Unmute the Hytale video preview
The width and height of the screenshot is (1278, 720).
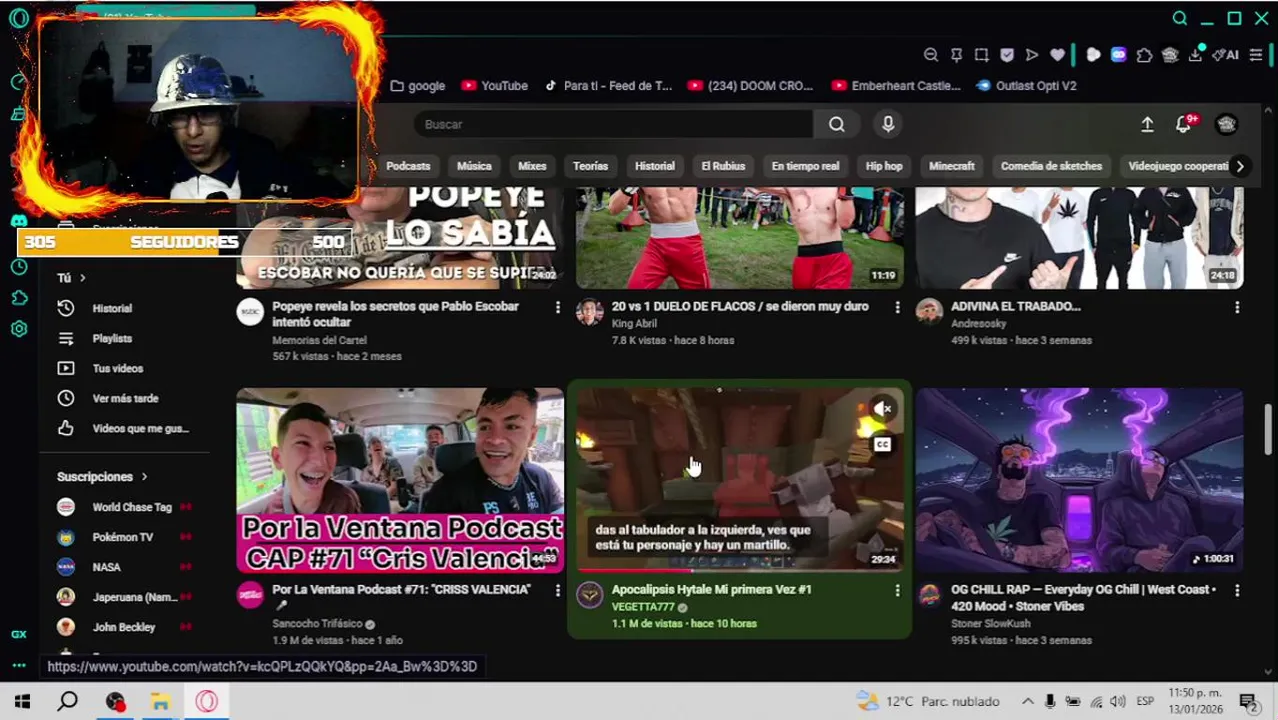882,409
